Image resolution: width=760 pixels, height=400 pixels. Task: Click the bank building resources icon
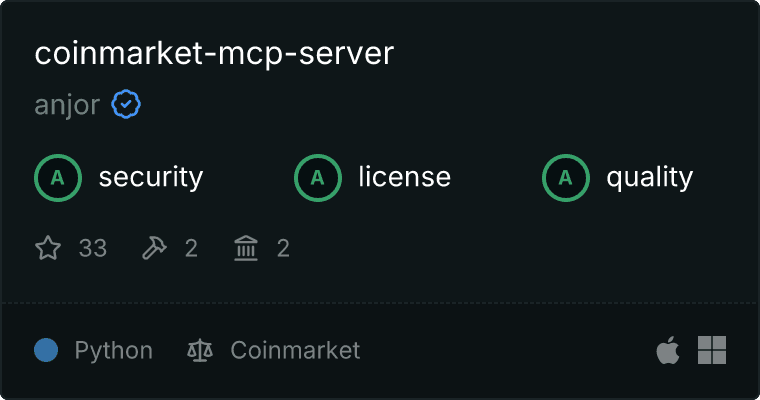(x=246, y=248)
